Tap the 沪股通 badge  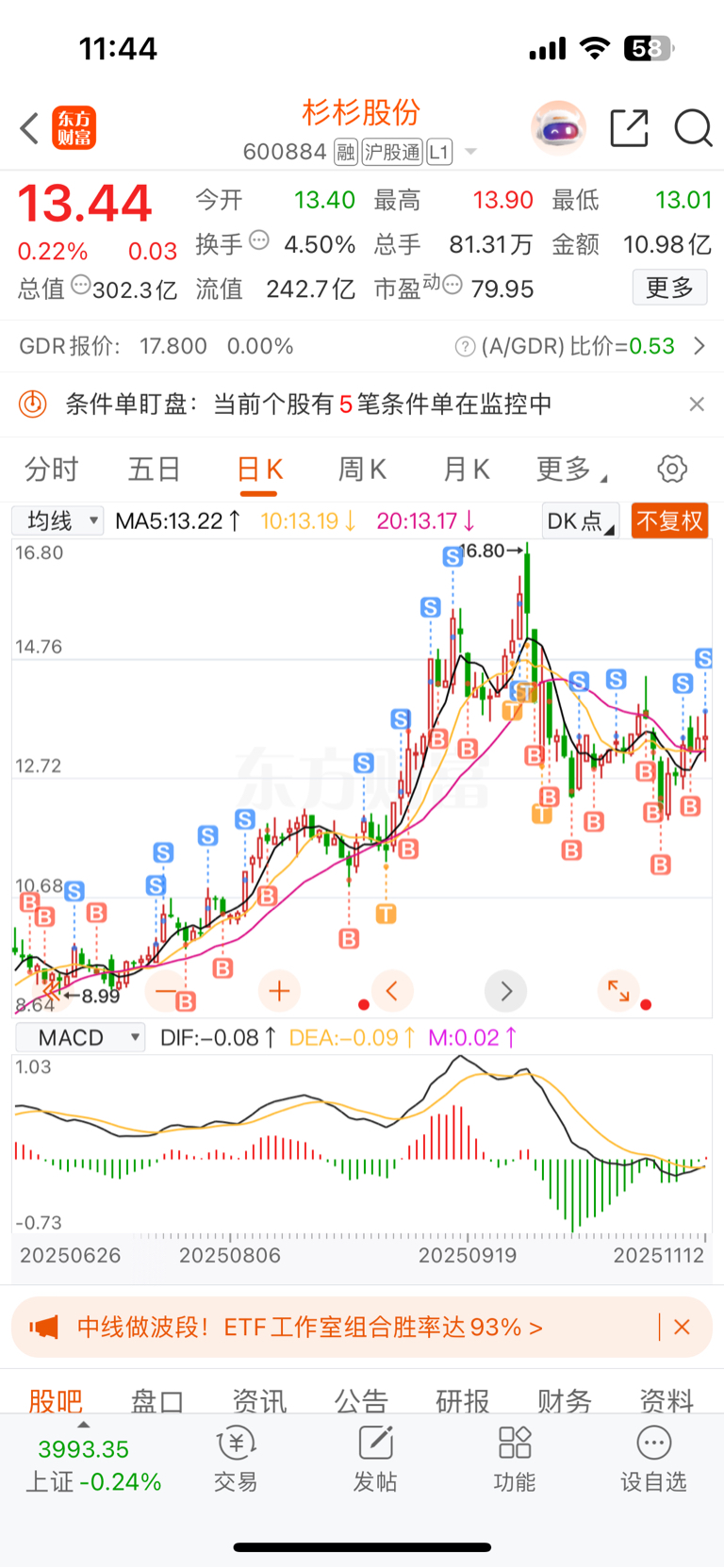(392, 152)
